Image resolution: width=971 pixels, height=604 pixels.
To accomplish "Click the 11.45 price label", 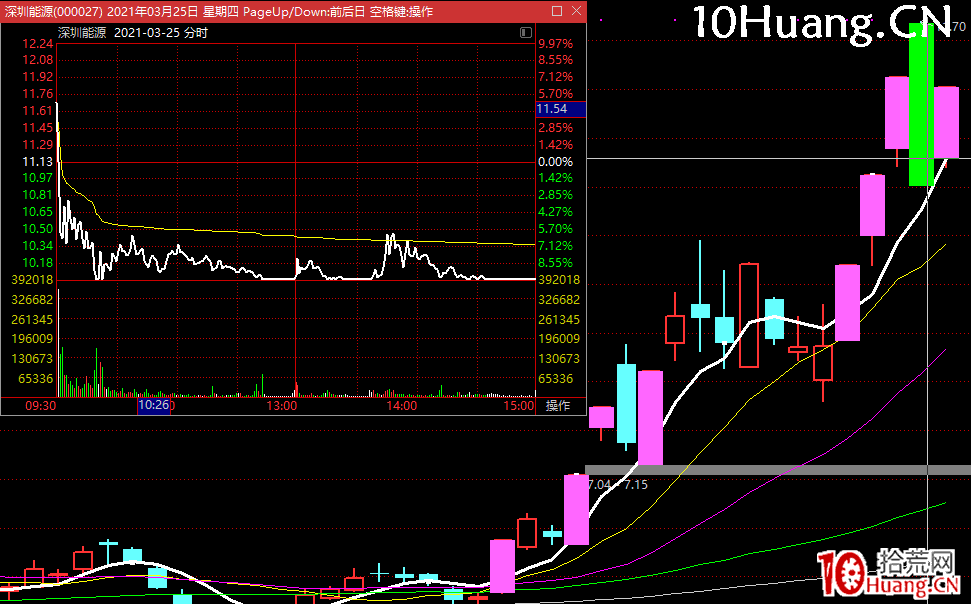I will point(38,128).
